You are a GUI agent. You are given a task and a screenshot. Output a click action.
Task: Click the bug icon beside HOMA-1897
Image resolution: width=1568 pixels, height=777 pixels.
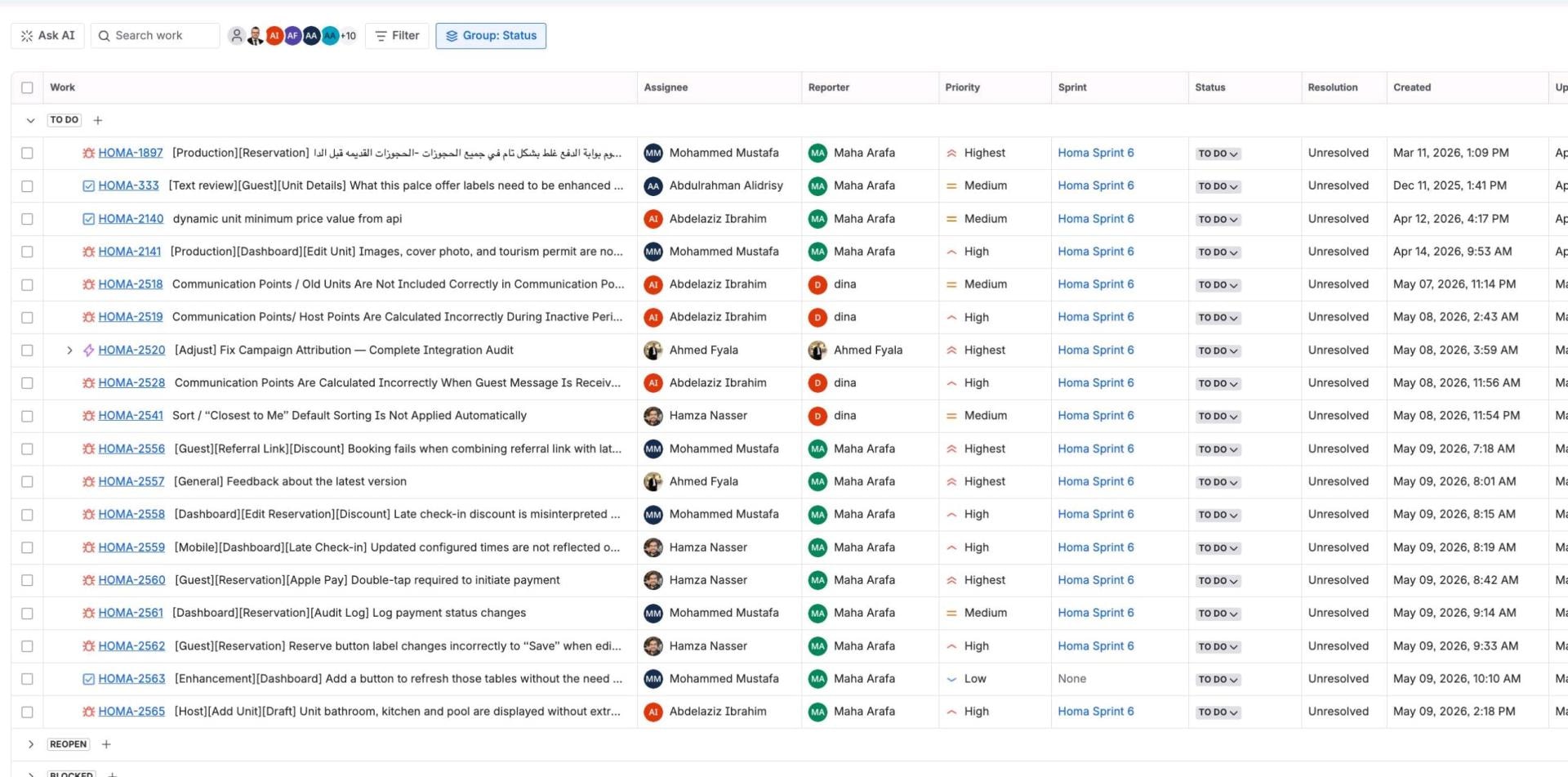[x=88, y=153]
